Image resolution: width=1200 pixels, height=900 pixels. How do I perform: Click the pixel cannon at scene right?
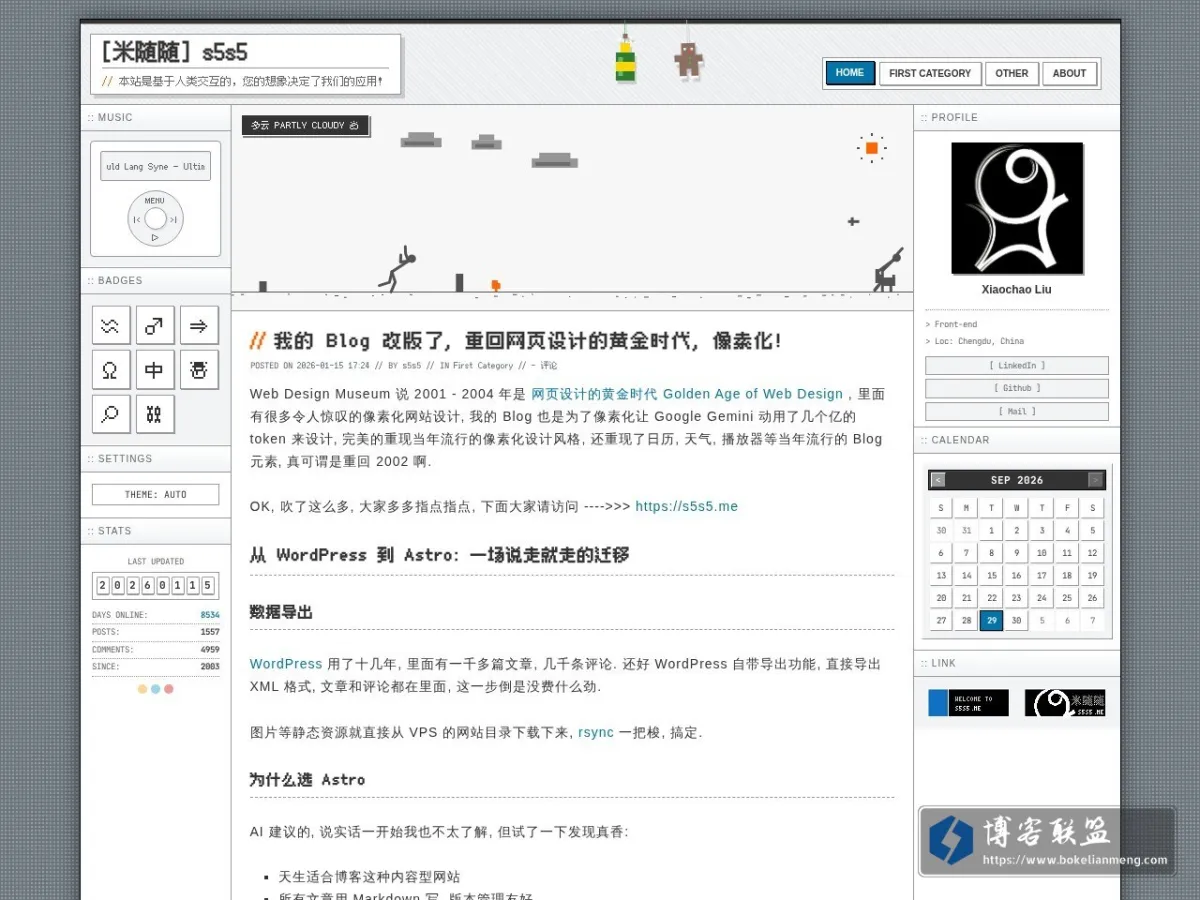888,270
